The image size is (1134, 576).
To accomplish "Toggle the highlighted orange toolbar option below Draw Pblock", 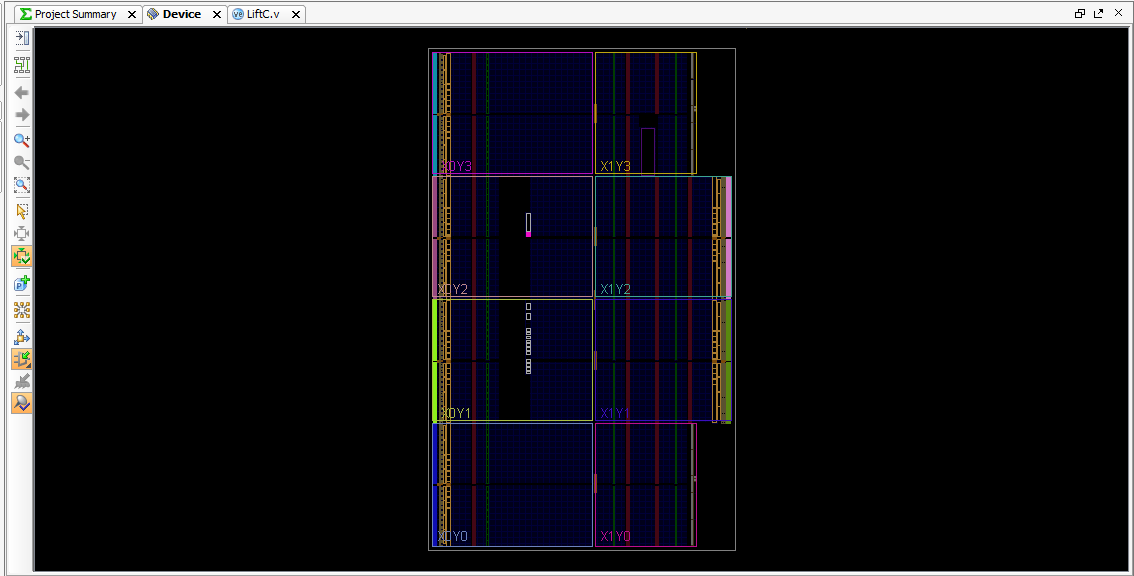I will (22, 359).
